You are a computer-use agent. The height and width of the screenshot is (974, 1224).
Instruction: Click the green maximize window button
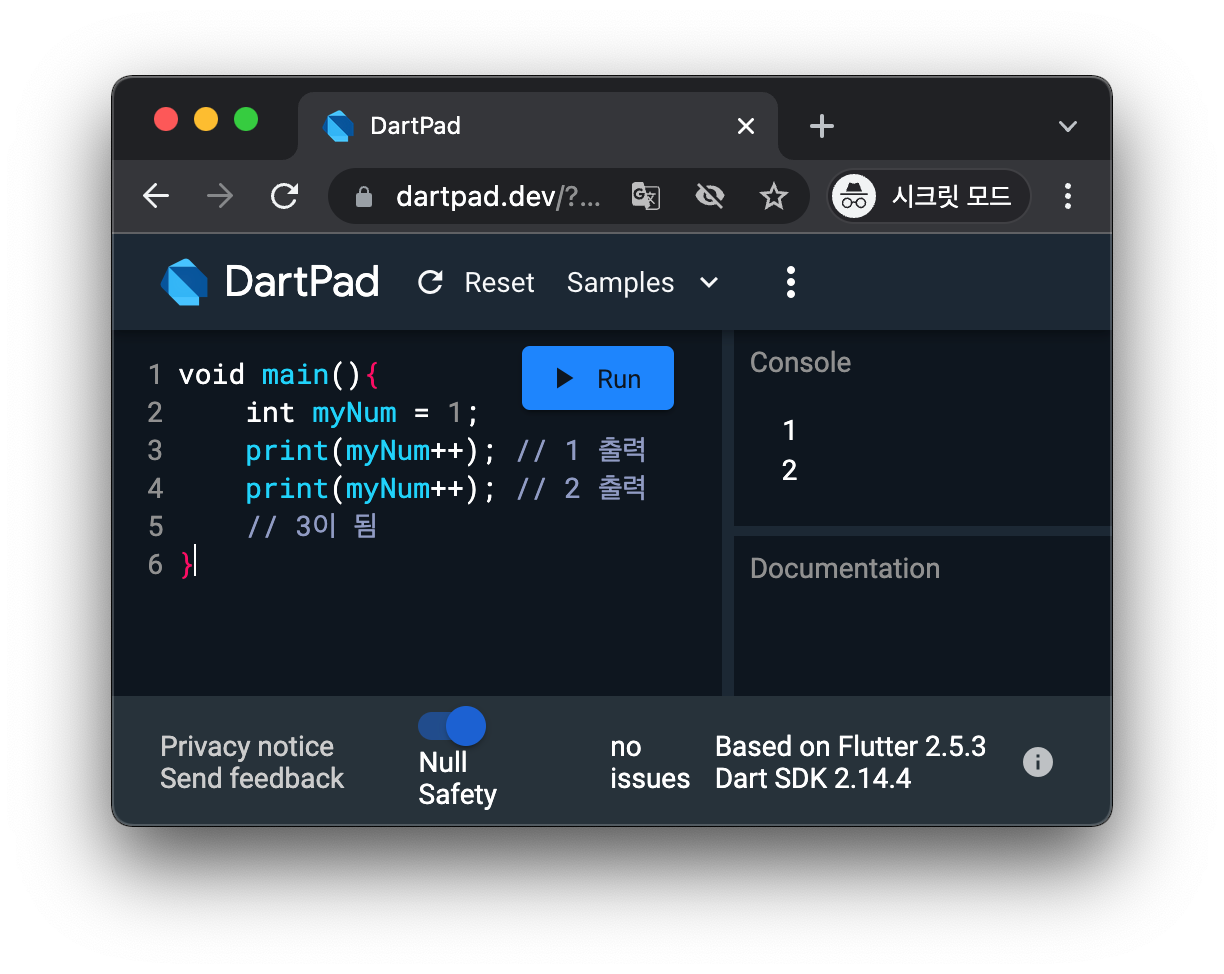point(246,119)
